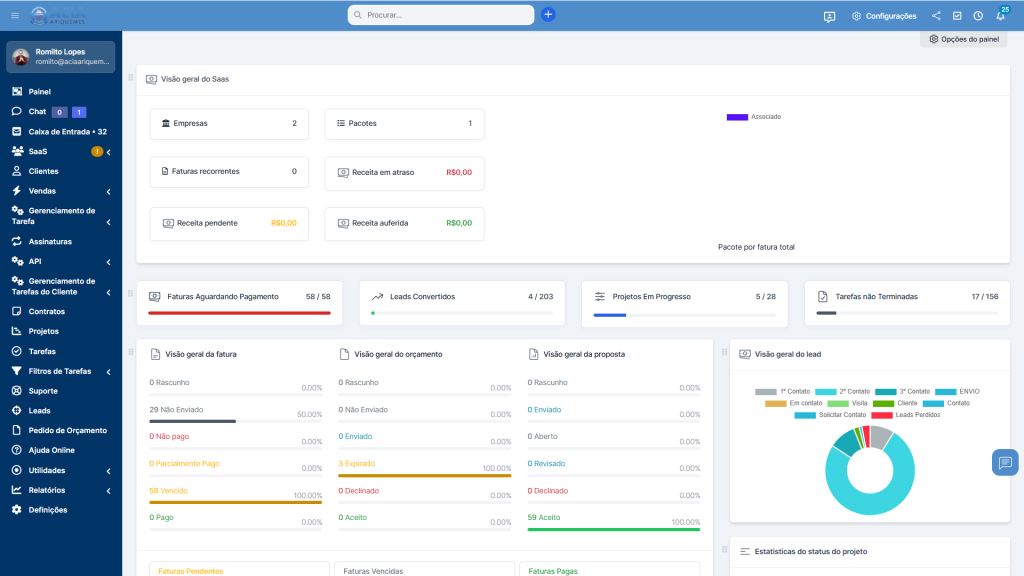Open the customer chat icon in header

[x=829, y=16]
